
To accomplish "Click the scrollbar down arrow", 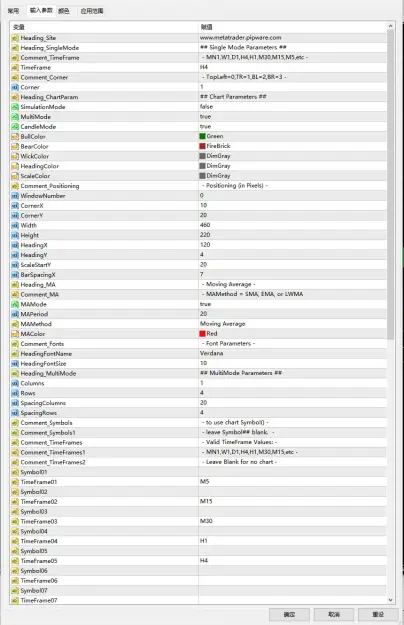I will pyautogui.click(x=390, y=599).
